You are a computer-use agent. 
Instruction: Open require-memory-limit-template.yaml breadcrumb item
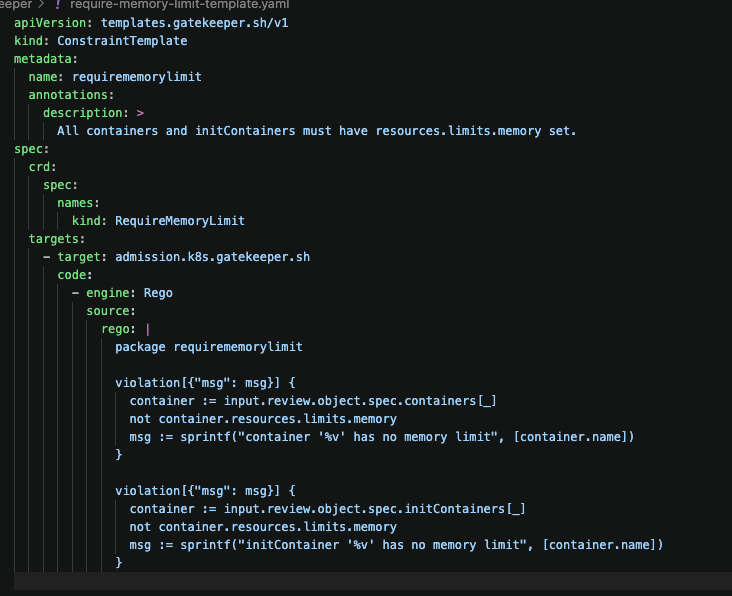tap(178, 5)
